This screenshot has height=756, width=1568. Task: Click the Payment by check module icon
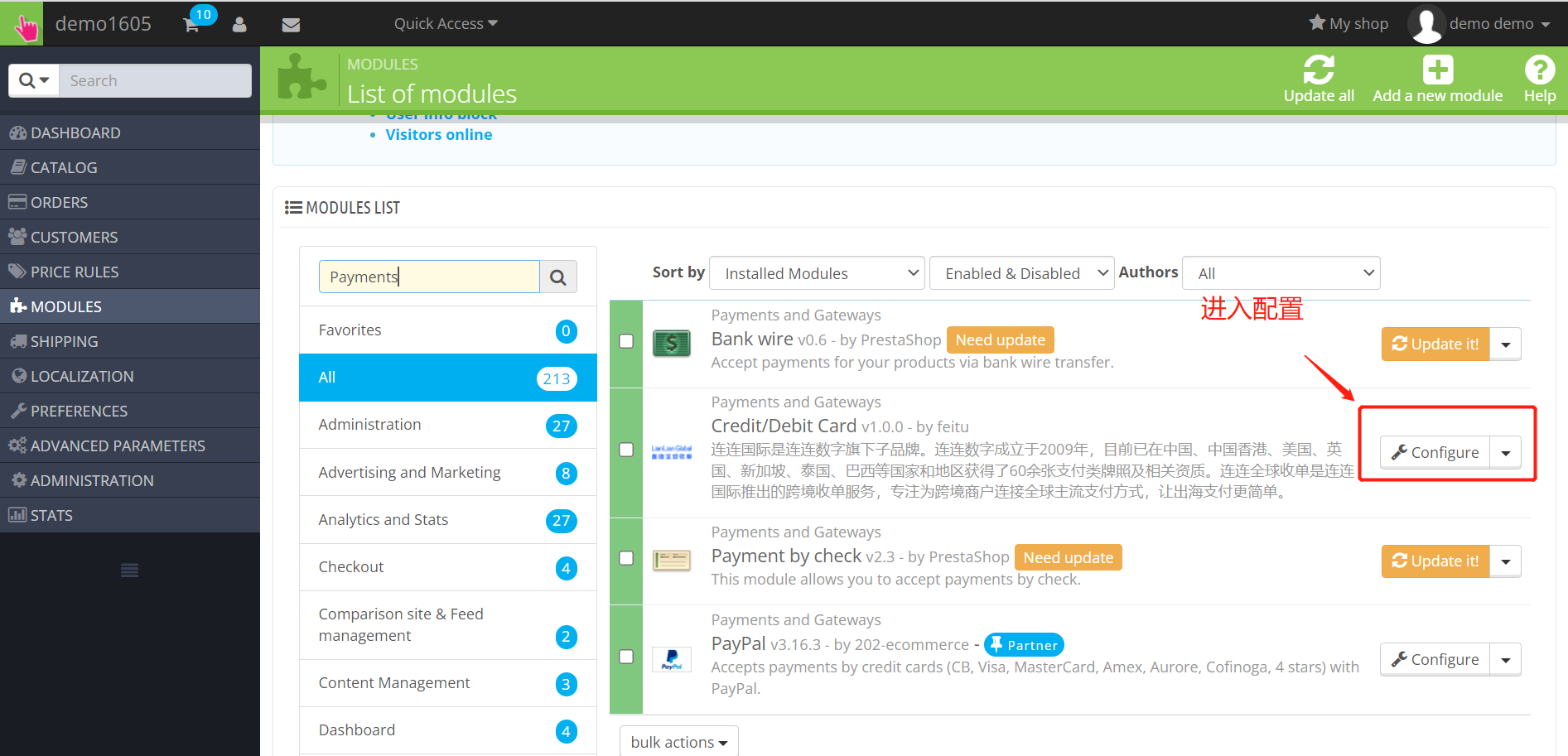coord(672,561)
